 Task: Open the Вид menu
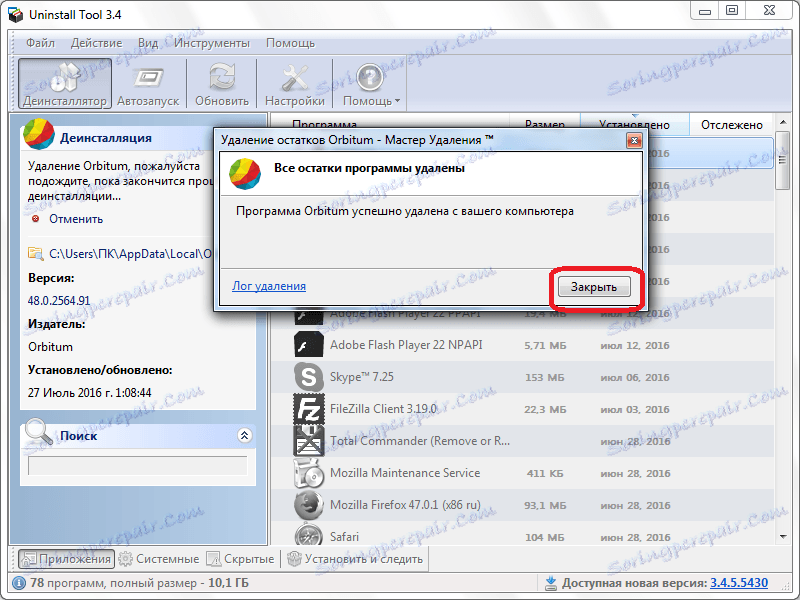tap(148, 43)
